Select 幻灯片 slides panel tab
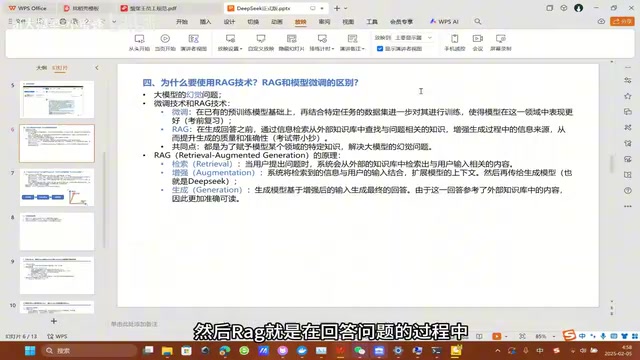The width and height of the screenshot is (640, 360). [x=60, y=68]
